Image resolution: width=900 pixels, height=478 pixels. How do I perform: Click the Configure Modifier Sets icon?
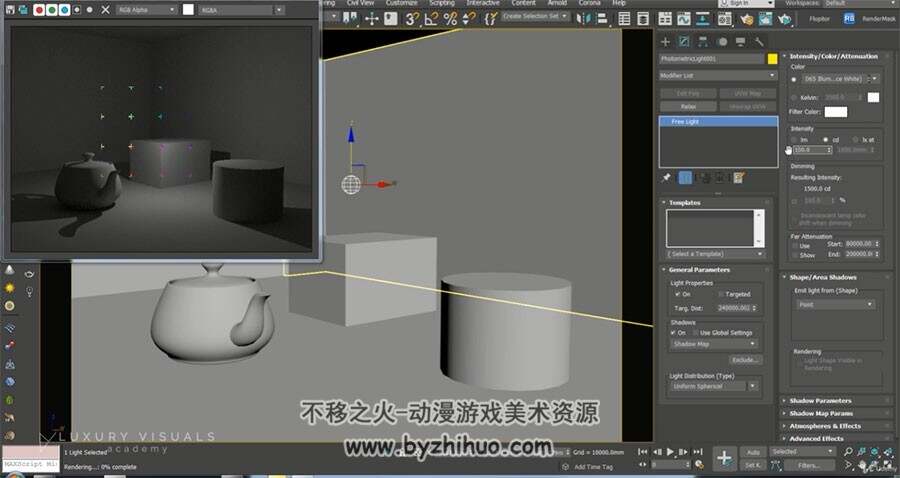[739, 178]
